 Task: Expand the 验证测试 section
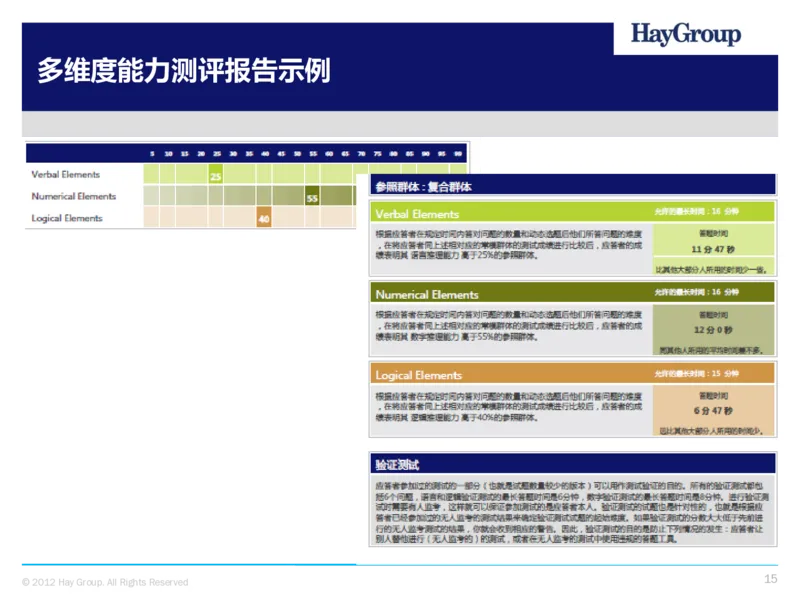click(398, 466)
